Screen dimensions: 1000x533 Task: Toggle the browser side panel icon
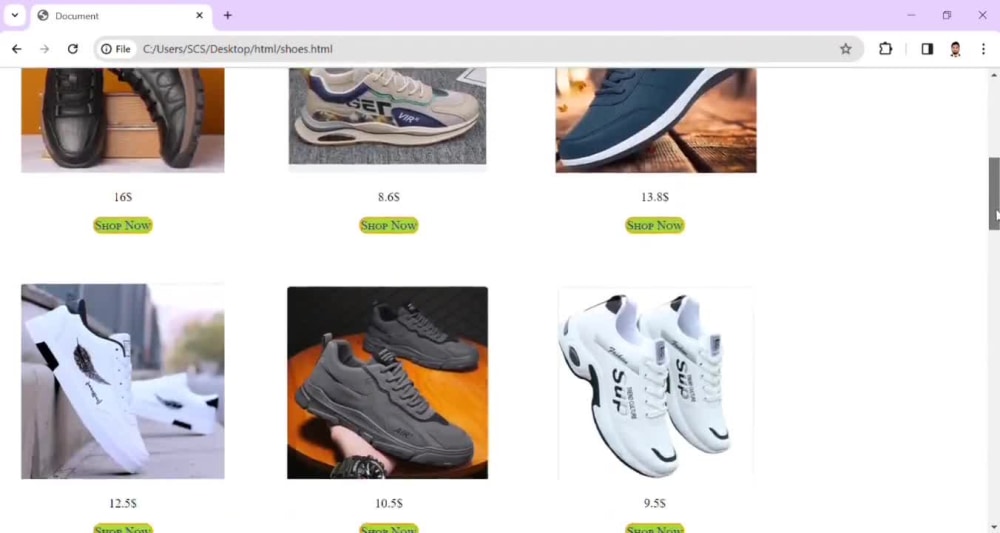pos(927,49)
